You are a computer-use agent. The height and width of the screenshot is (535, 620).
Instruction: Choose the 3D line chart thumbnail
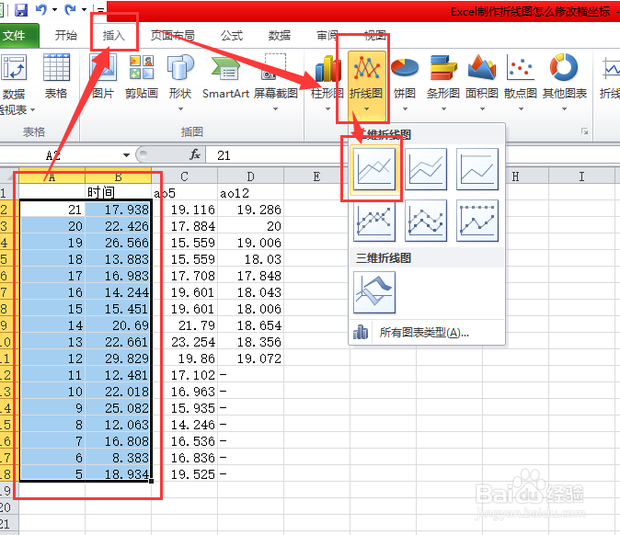[374, 293]
